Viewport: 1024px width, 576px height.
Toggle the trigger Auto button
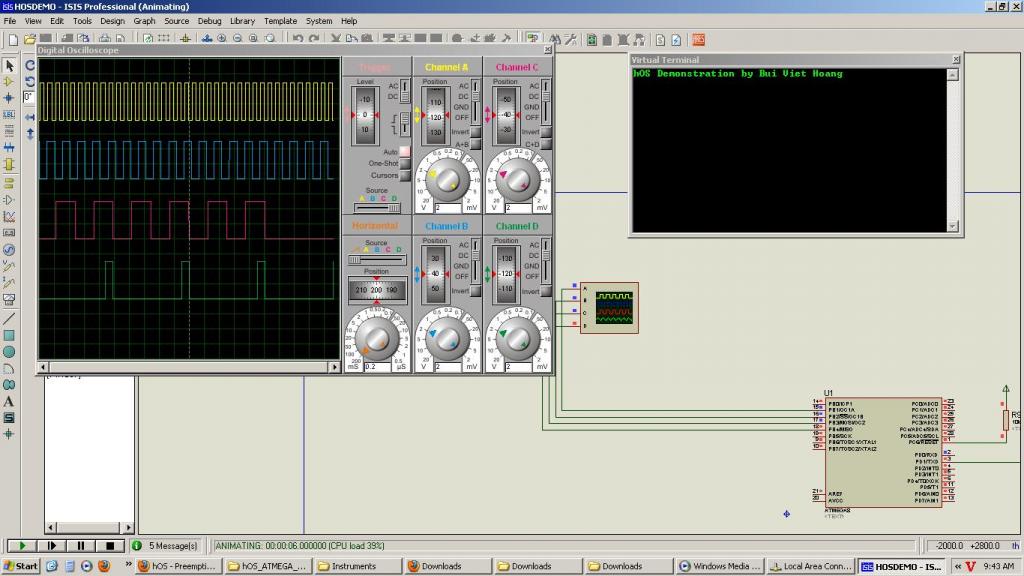pos(405,151)
